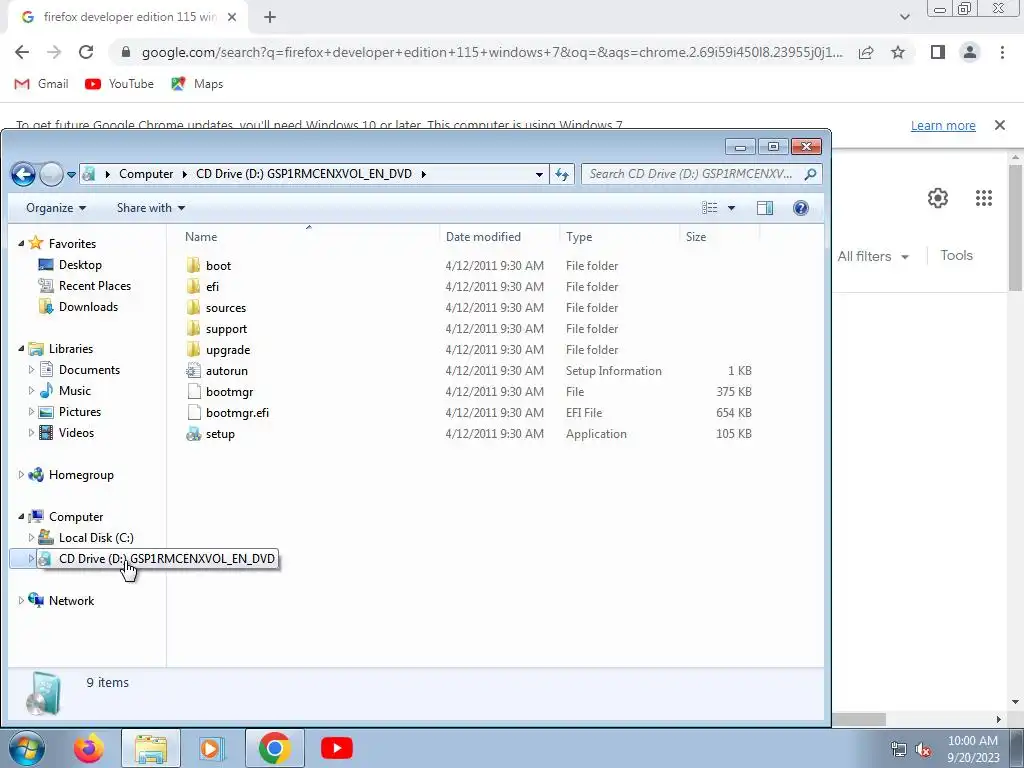The height and width of the screenshot is (768, 1024).
Task: Open Gmail bookmark
Action: pos(42,84)
